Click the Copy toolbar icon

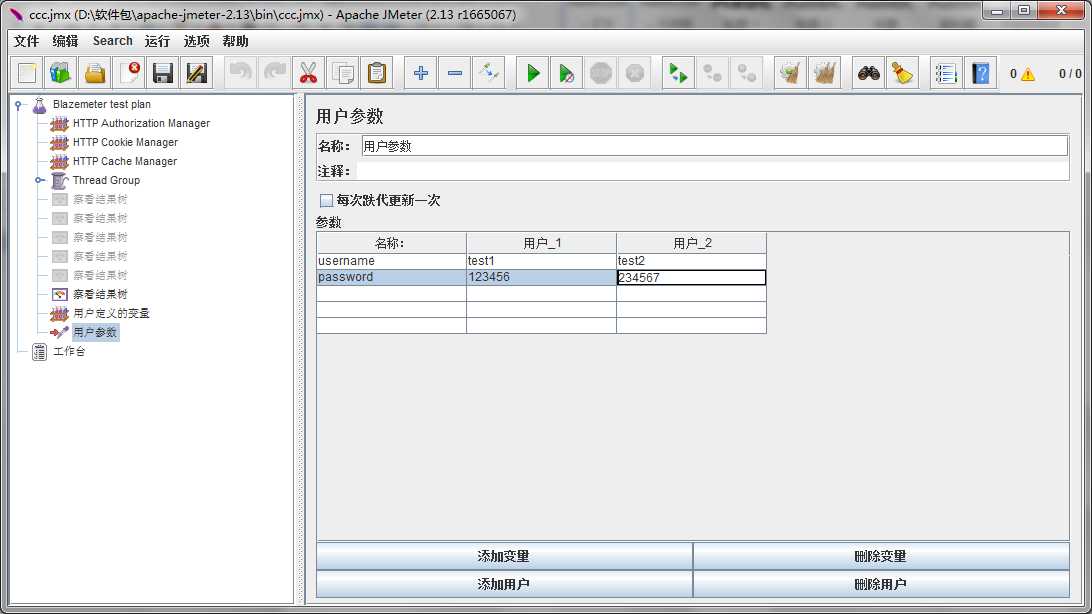[343, 72]
